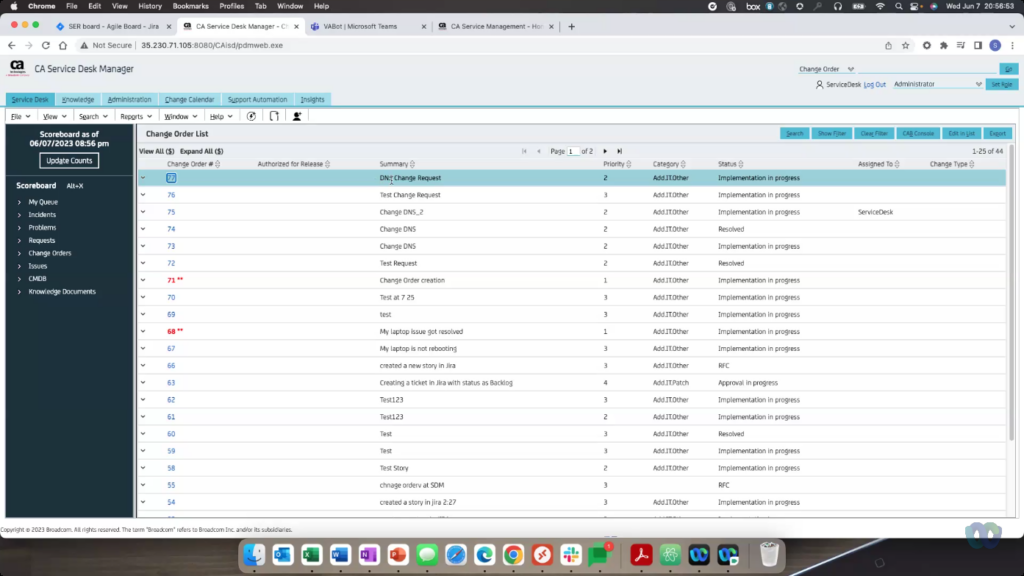
Task: Expand Change Orders node in Scoreboard
Action: pyautogui.click(x=19, y=253)
